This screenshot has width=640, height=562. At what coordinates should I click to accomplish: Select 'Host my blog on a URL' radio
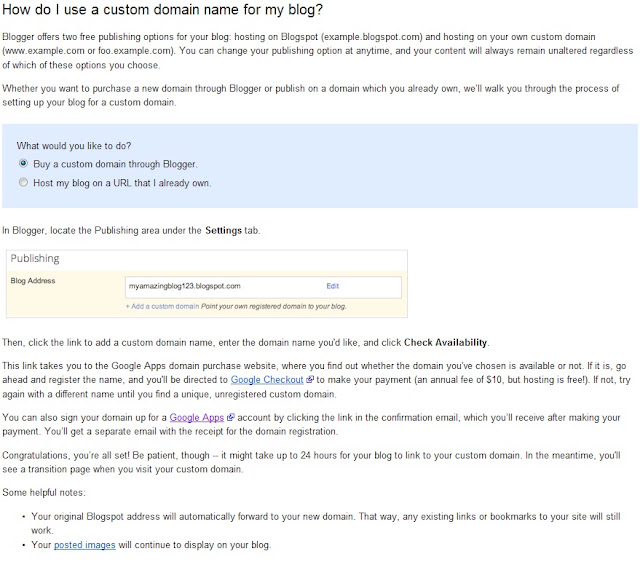23,182
